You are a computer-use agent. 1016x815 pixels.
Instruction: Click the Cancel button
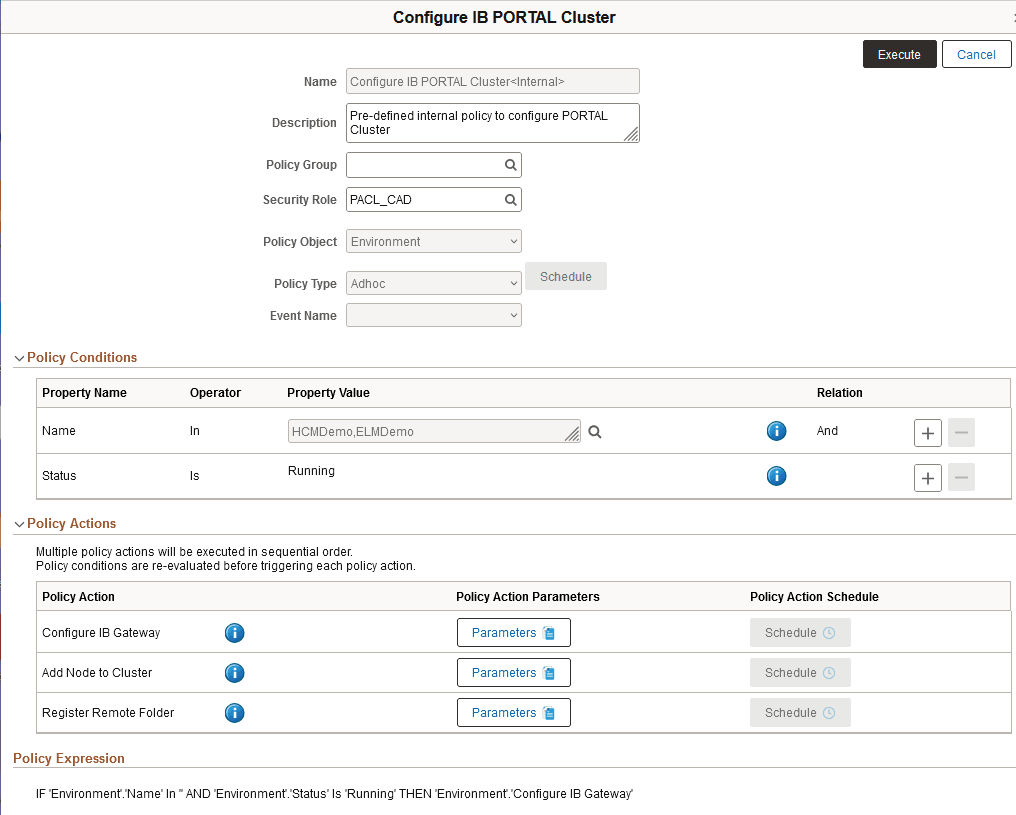point(976,54)
